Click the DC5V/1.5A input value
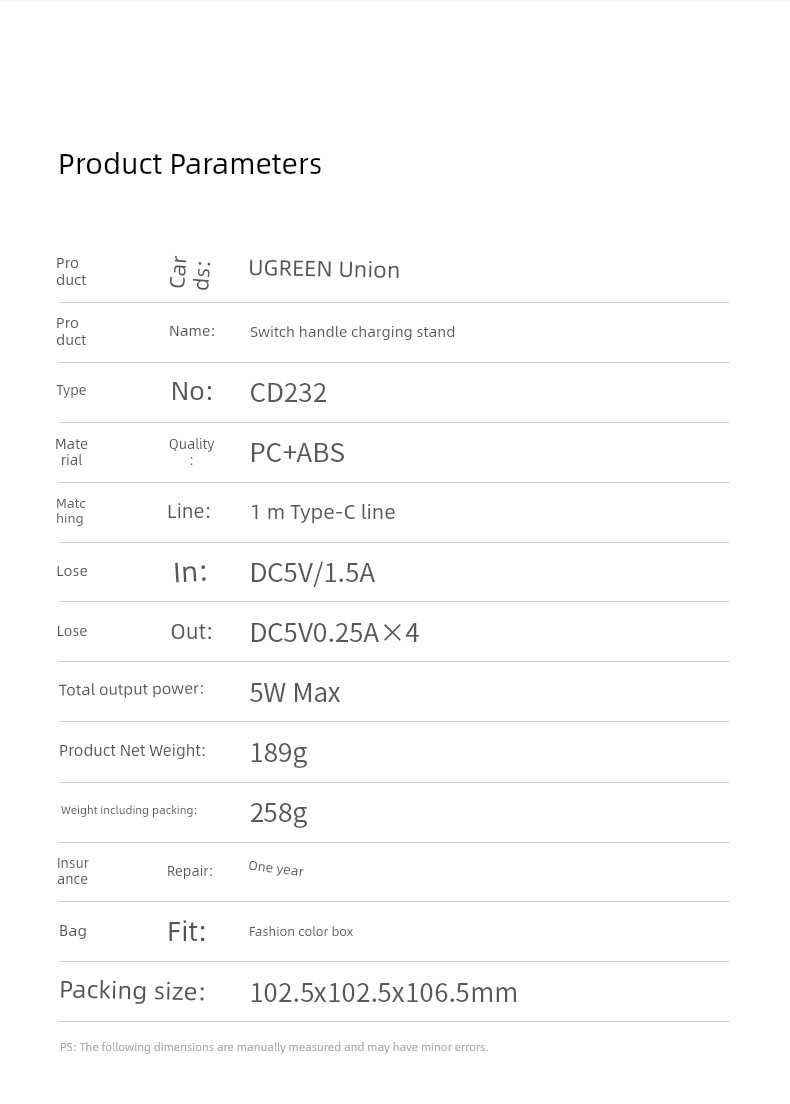The width and height of the screenshot is (790, 1104). [312, 573]
